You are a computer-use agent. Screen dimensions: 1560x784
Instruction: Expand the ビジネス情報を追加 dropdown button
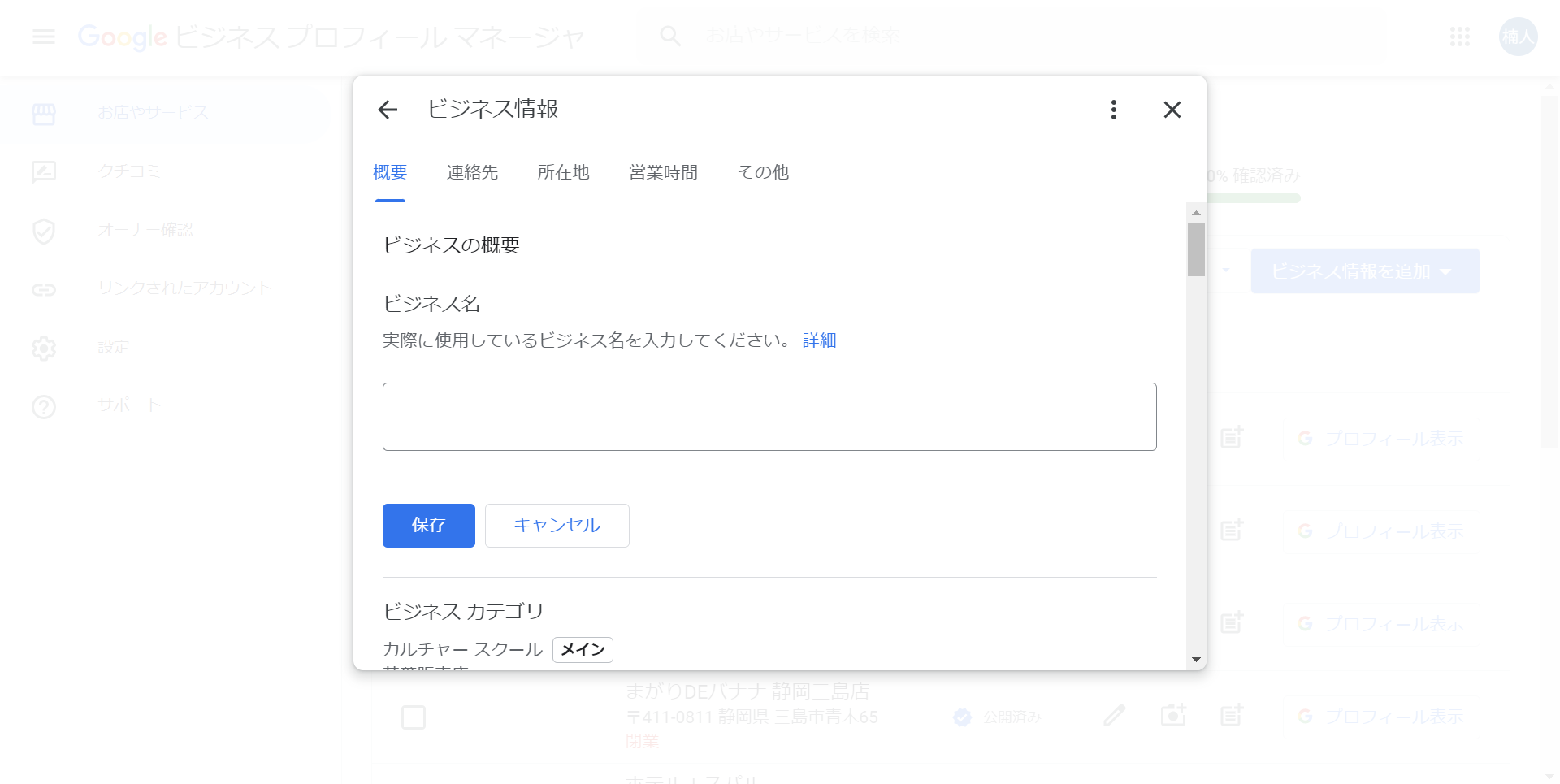pos(1365,271)
